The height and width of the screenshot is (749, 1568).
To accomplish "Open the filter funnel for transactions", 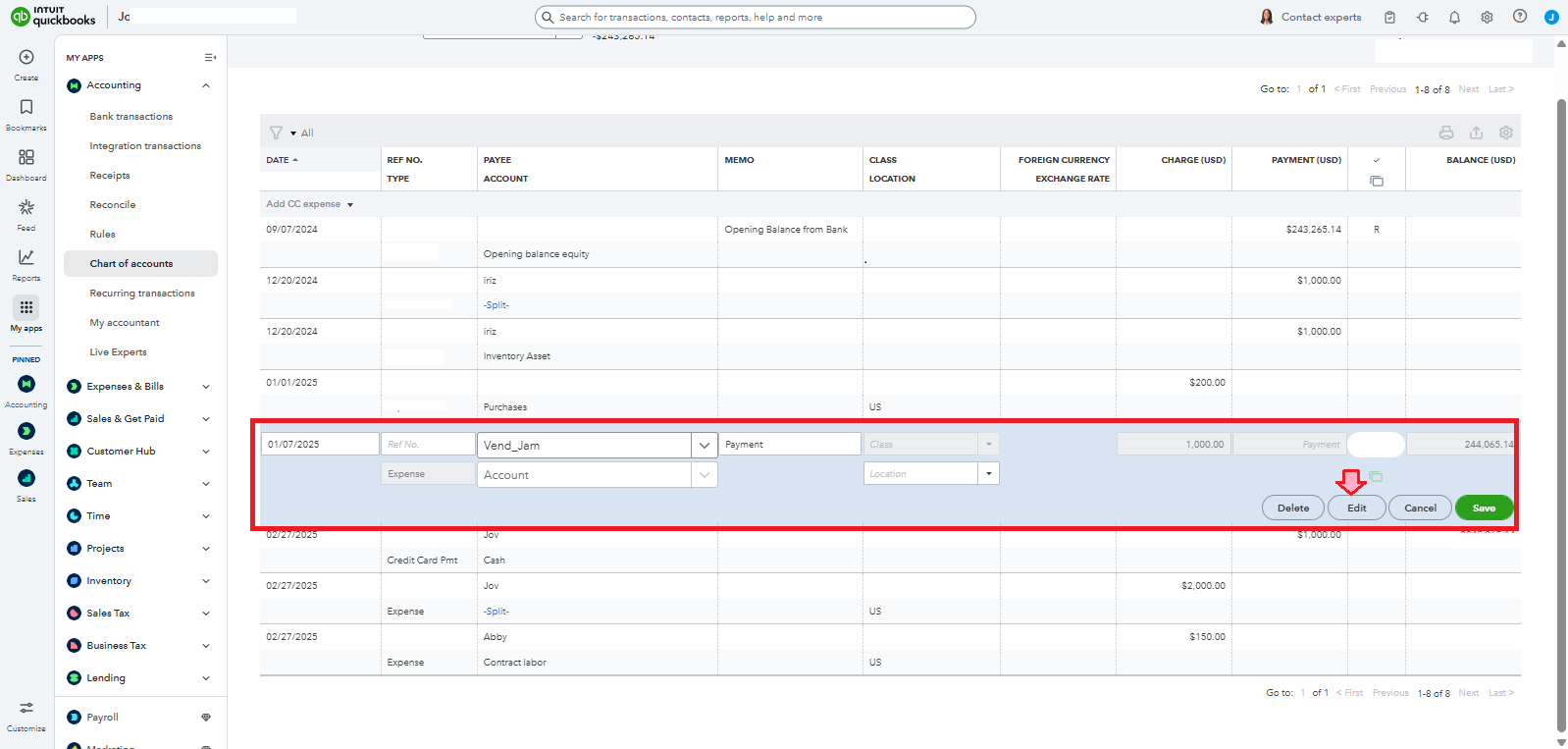I will 277,133.
